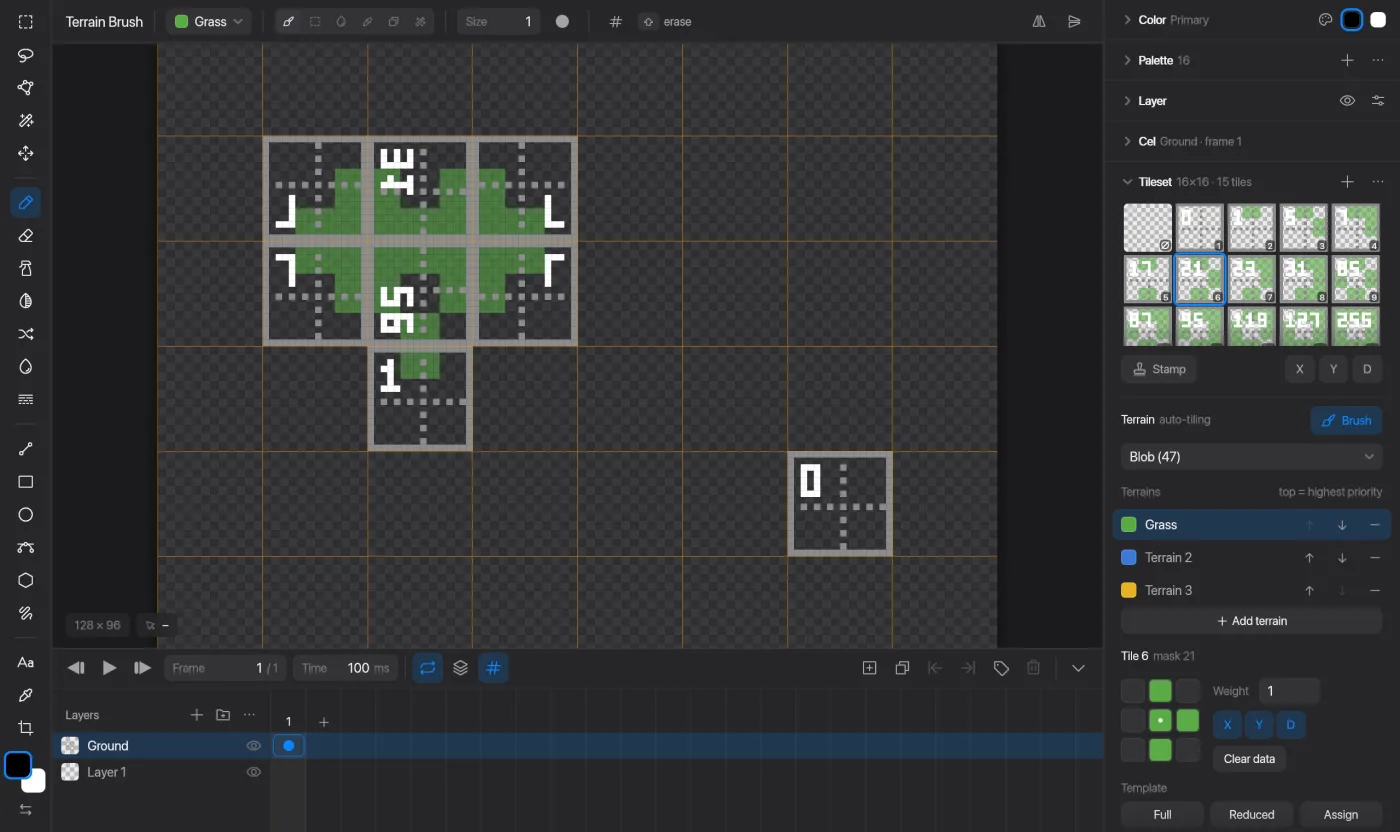This screenshot has height=832, width=1400.
Task: Select the magic wand tool
Action: (x=26, y=121)
